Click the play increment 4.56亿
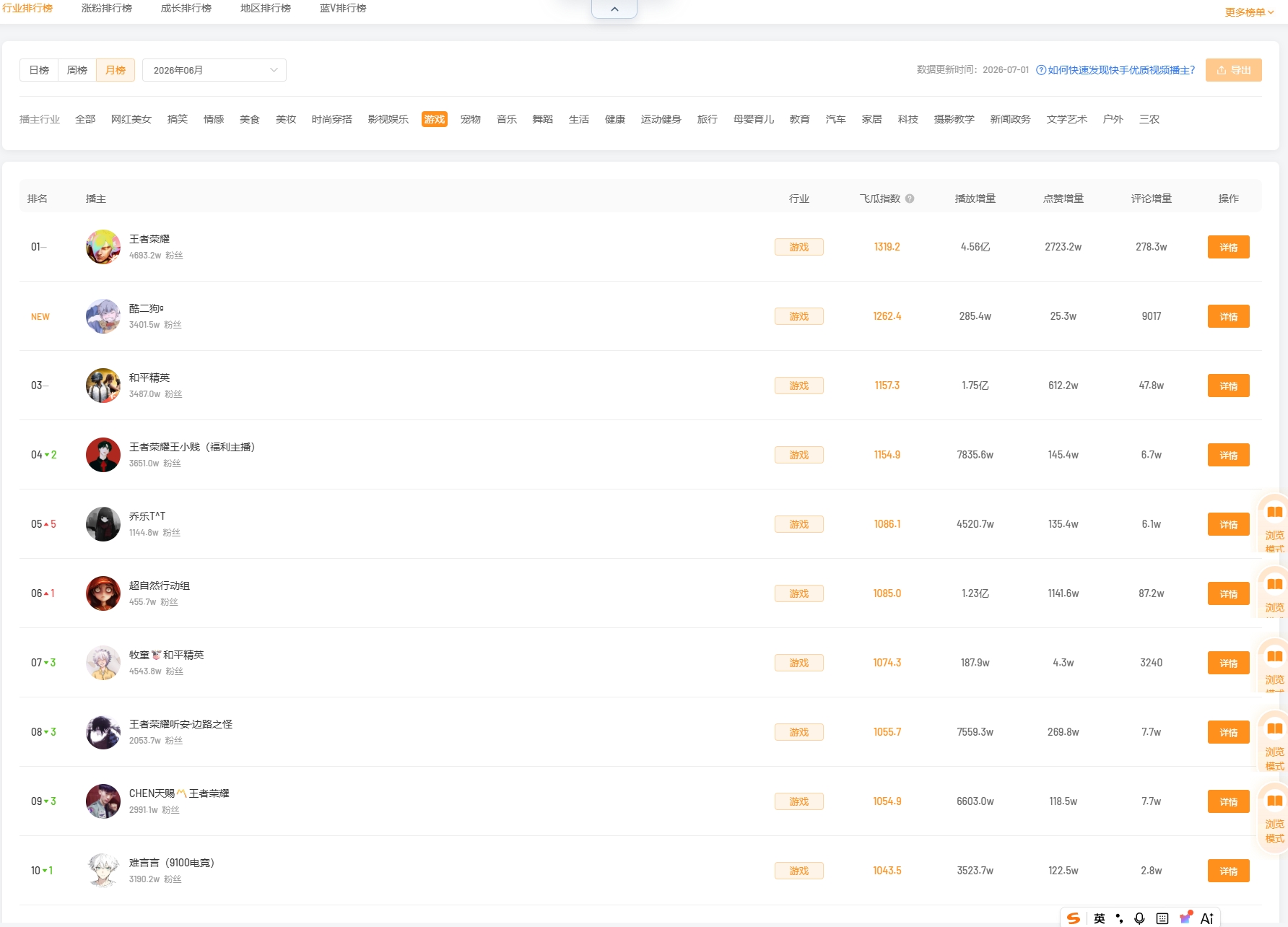1288x927 pixels. pos(975,247)
